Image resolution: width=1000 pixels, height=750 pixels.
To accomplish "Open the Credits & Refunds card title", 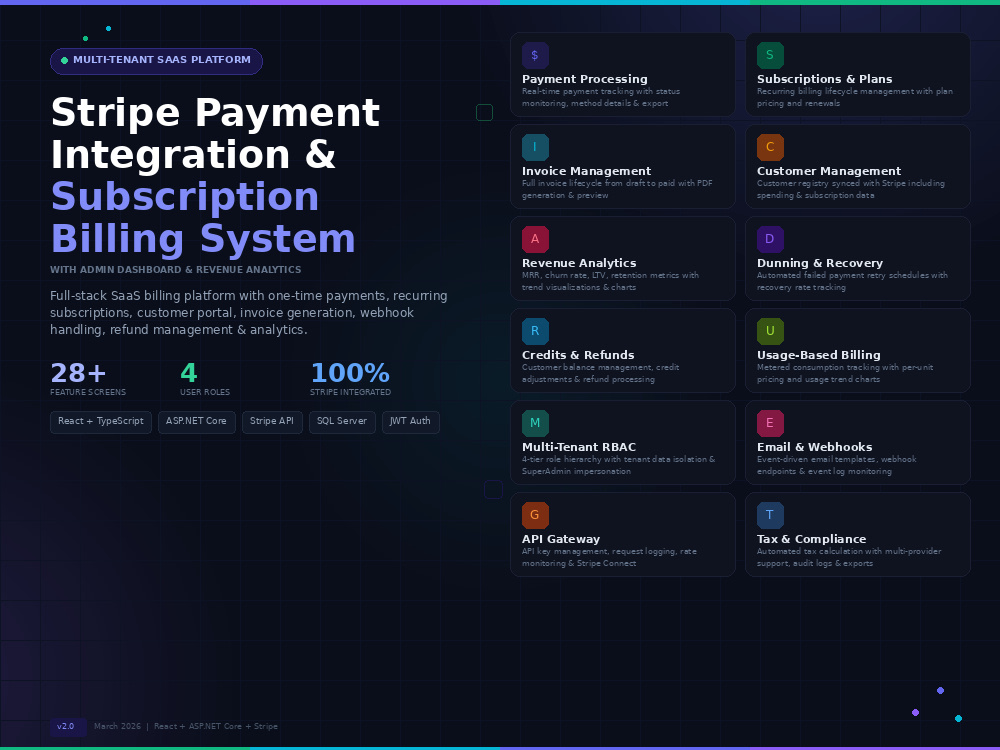I will point(578,355).
